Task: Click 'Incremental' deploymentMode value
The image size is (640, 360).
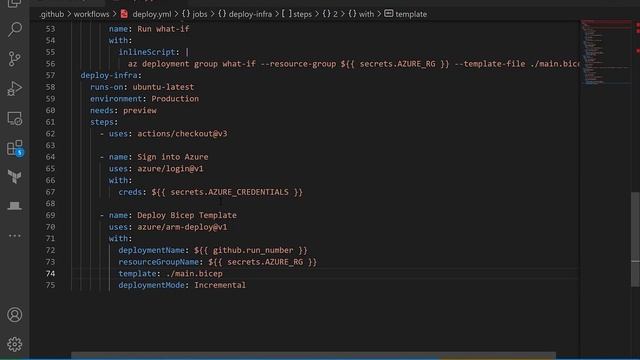Action: pos(220,285)
